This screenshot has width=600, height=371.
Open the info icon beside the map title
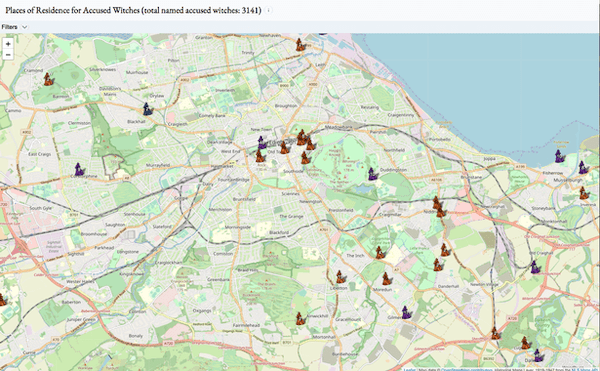coord(268,10)
